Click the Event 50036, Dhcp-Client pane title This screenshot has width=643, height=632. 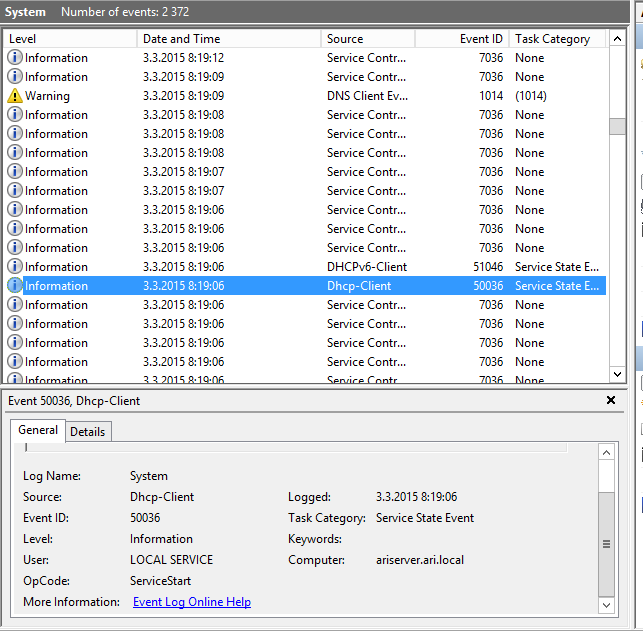(74, 401)
